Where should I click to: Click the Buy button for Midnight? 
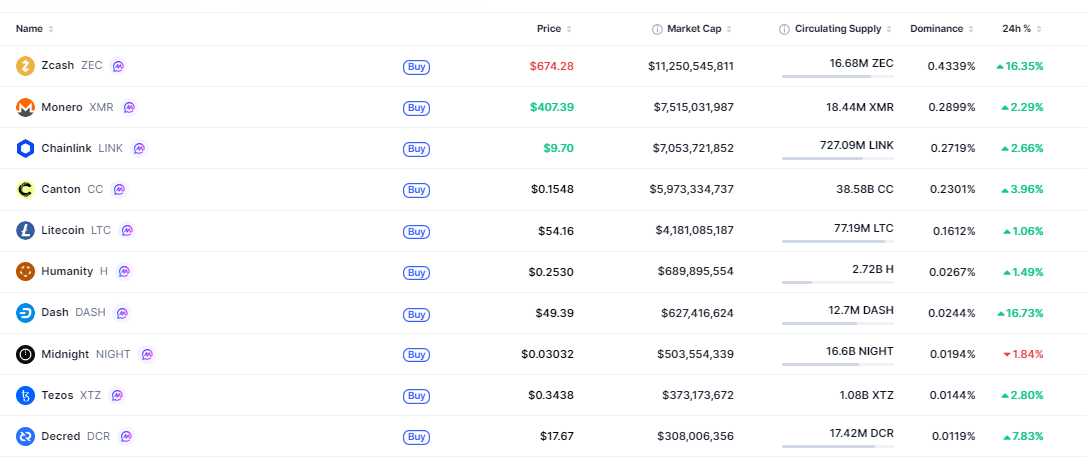click(416, 355)
